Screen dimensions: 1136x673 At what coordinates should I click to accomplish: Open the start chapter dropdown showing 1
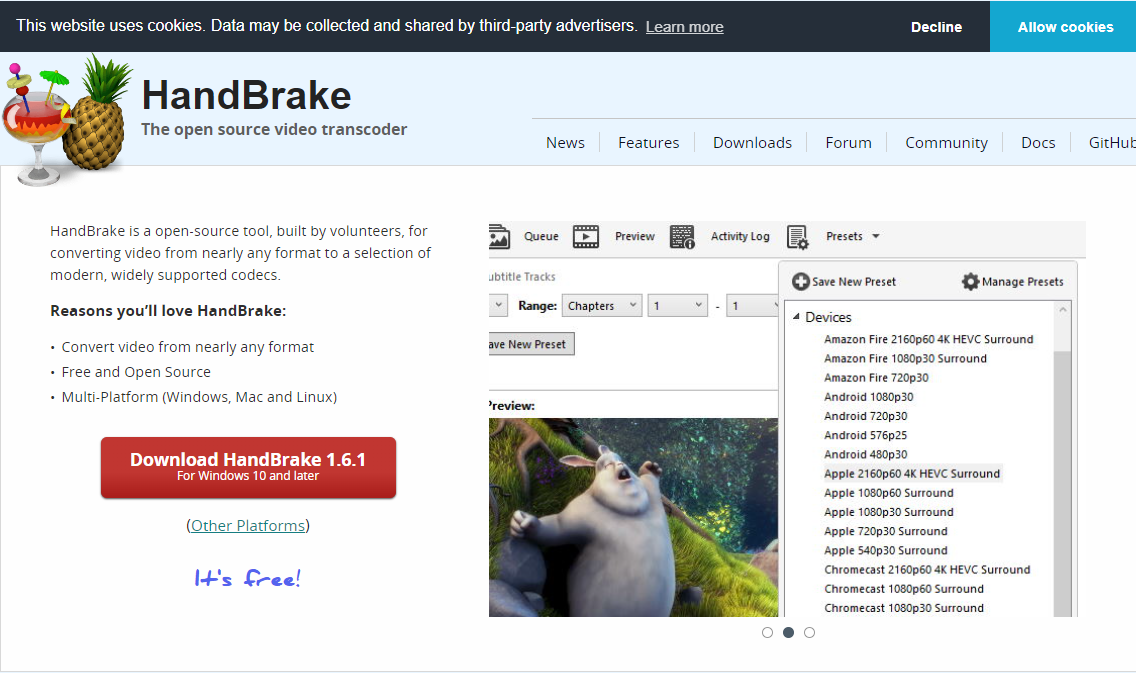click(677, 306)
